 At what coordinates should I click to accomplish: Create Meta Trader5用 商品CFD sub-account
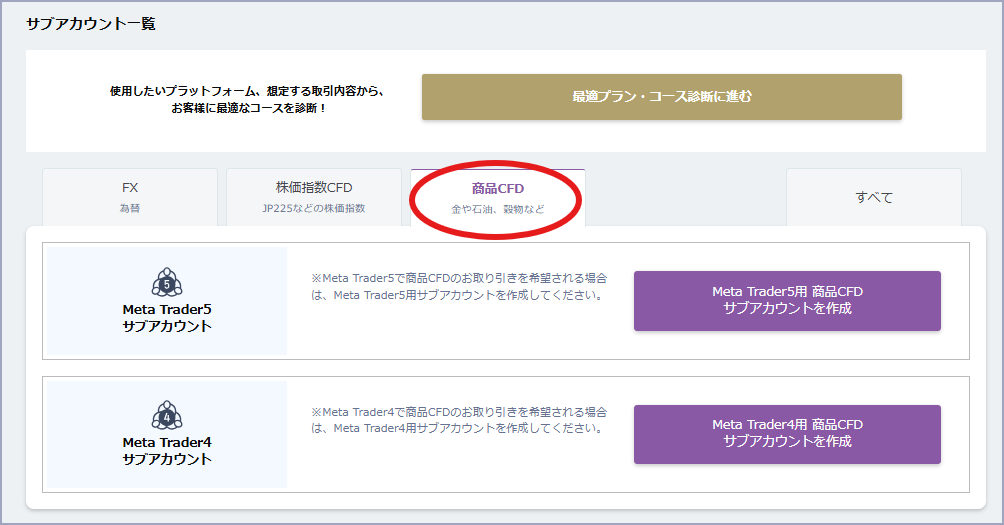point(787,301)
